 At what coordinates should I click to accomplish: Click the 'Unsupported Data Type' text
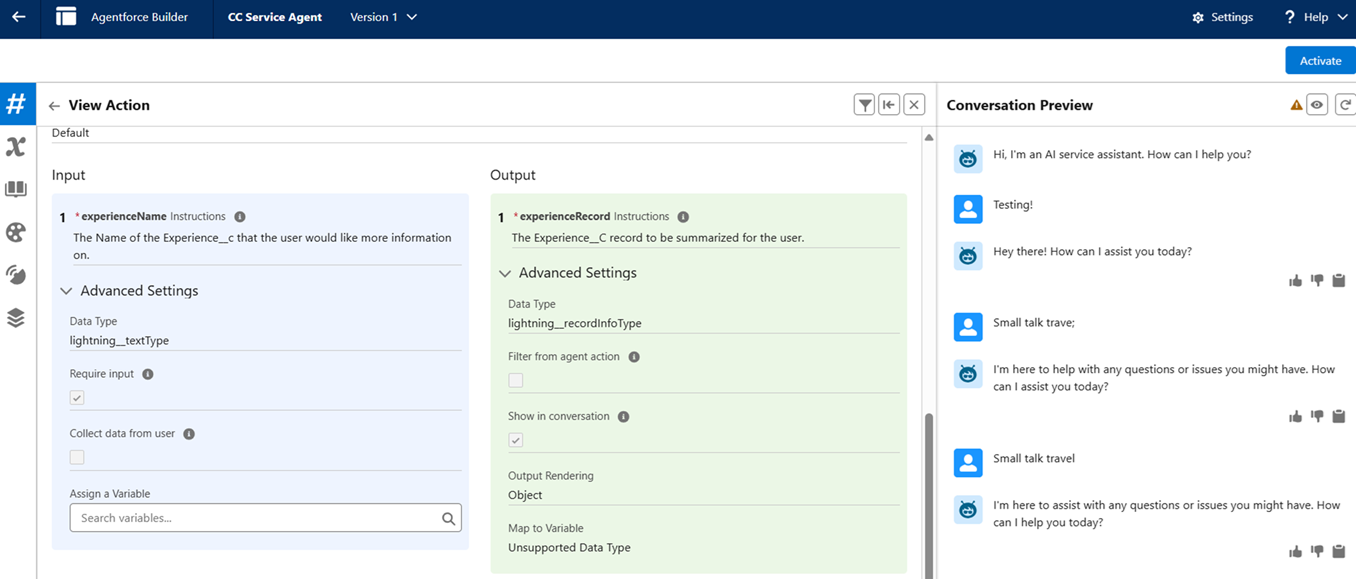pyautogui.click(x=569, y=548)
